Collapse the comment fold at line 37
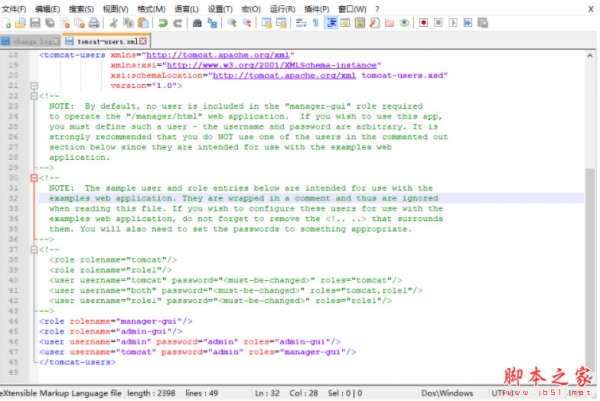The image size is (600, 401). (x=33, y=249)
